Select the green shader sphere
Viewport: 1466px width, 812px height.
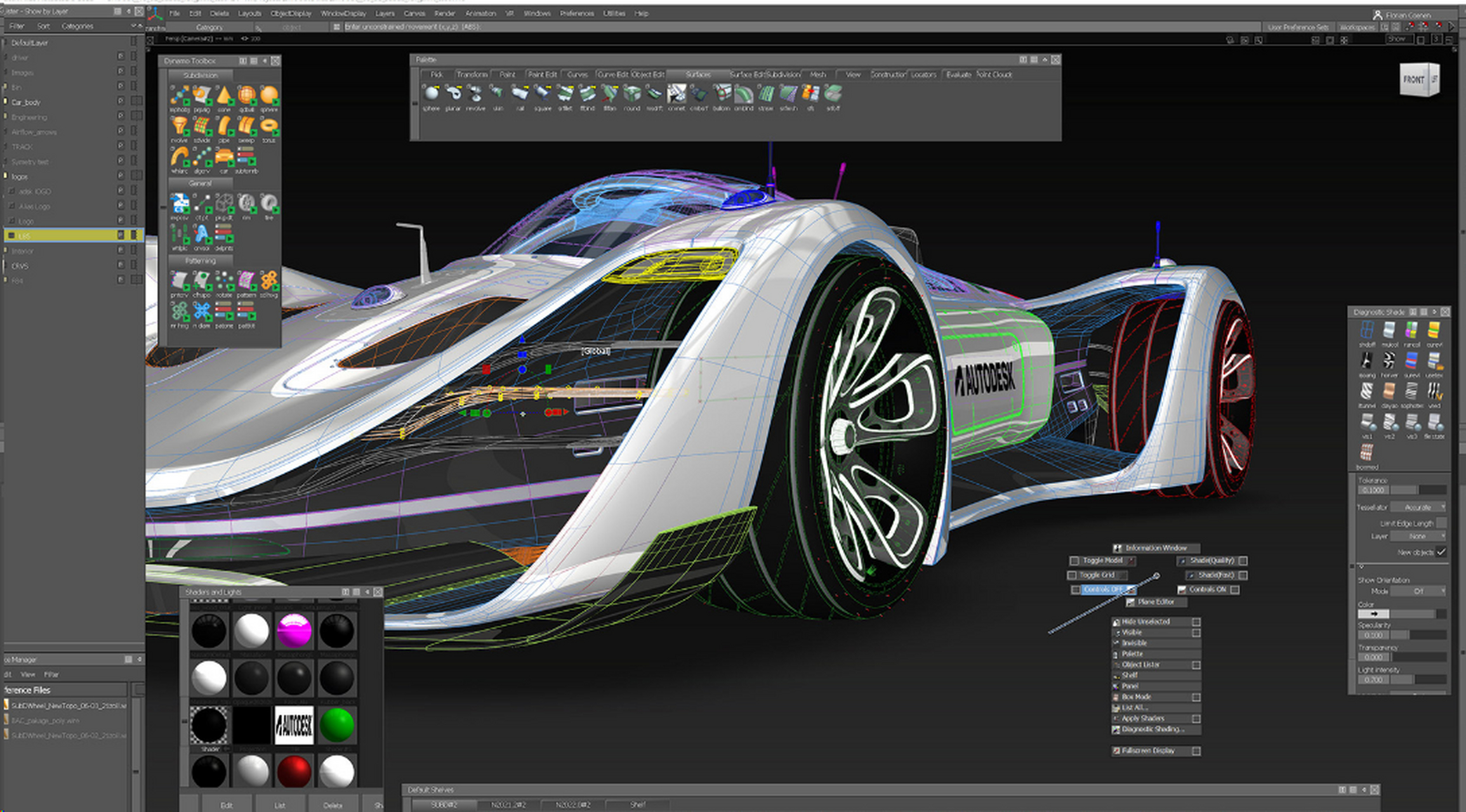336,725
